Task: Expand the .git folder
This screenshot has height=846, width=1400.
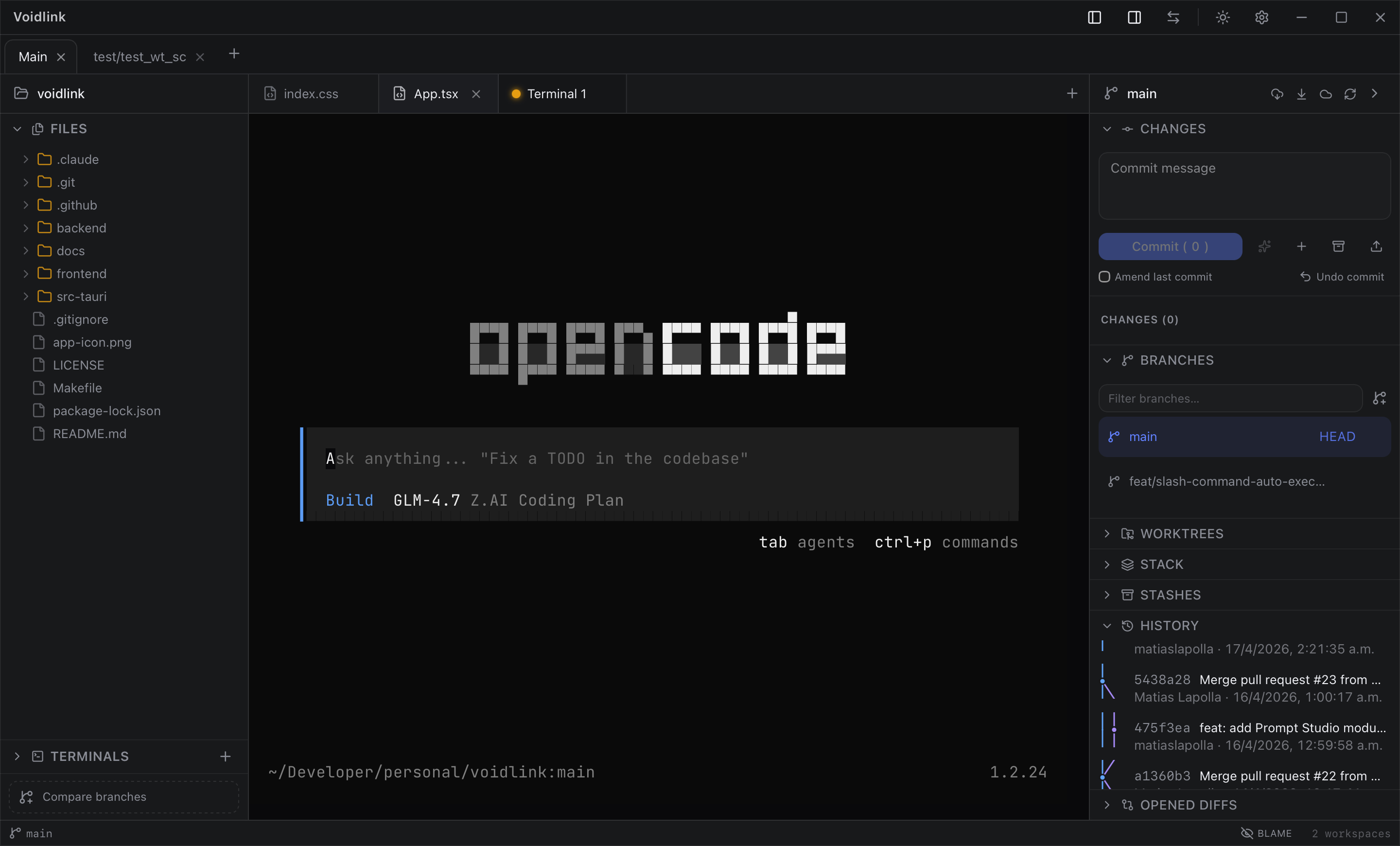Action: click(26, 182)
